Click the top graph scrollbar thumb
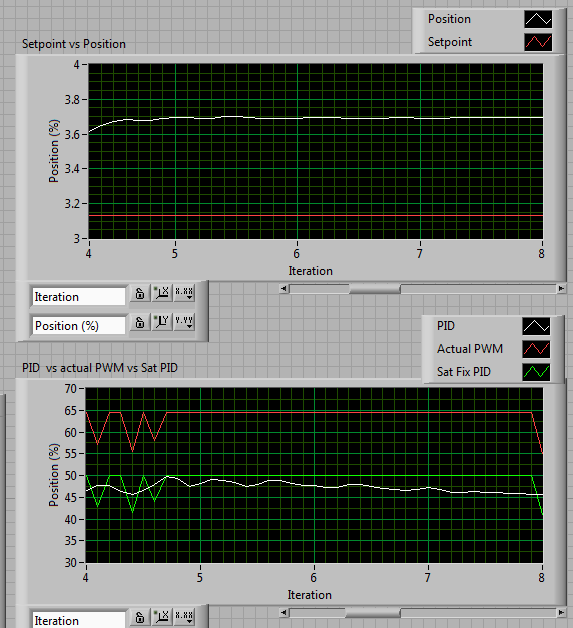 click(x=375, y=289)
